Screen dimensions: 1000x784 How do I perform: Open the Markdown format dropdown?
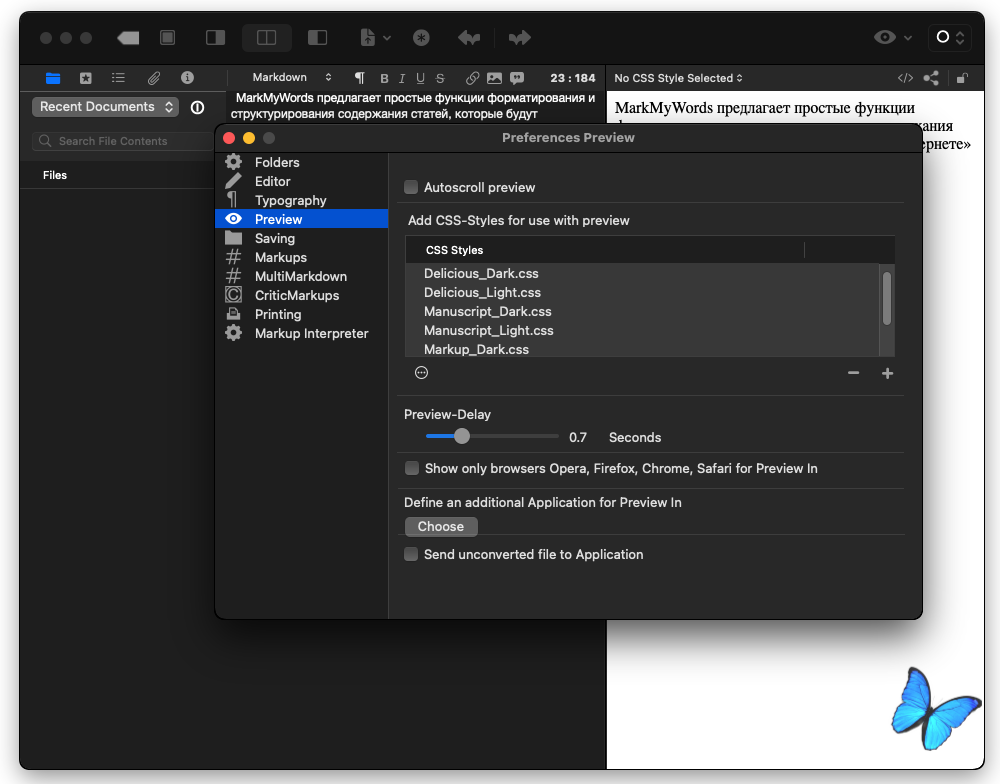291,78
